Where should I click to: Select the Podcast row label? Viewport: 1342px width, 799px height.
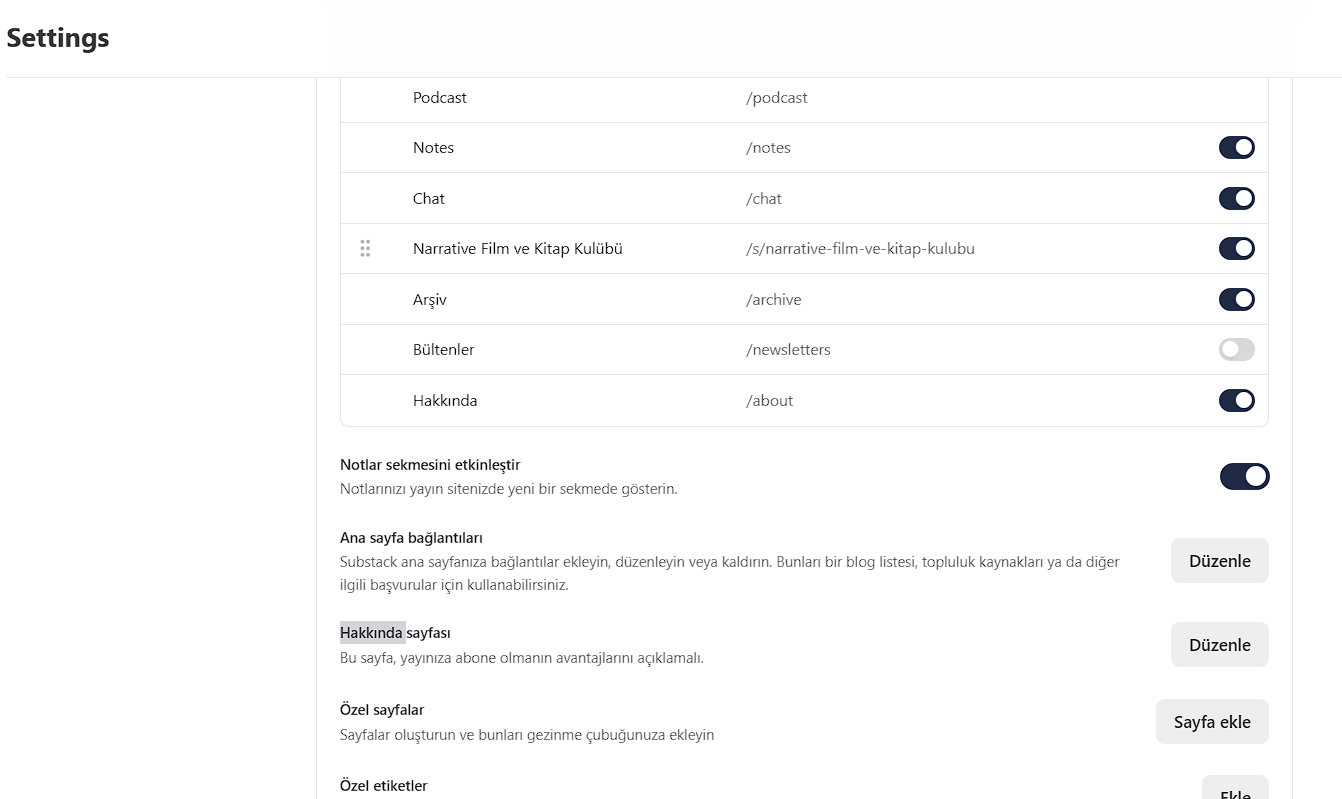[x=440, y=98]
